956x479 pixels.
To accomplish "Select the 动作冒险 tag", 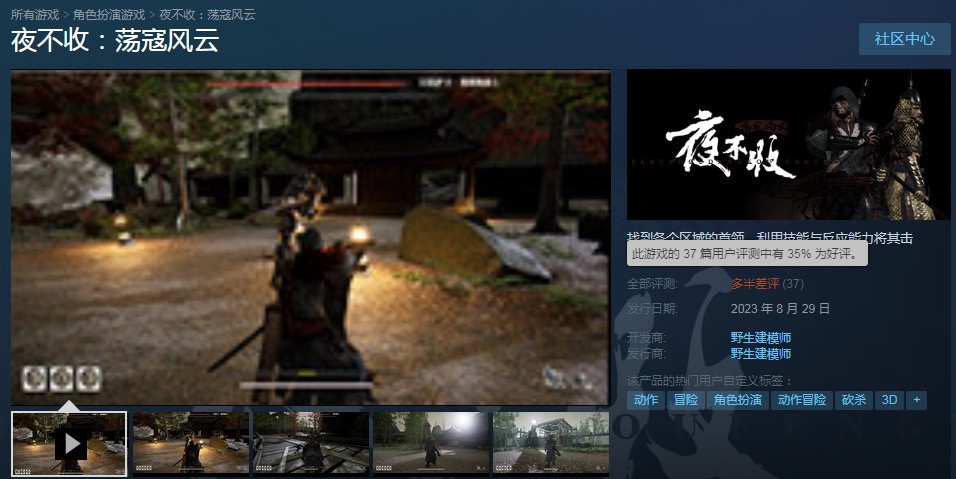I will (x=802, y=400).
